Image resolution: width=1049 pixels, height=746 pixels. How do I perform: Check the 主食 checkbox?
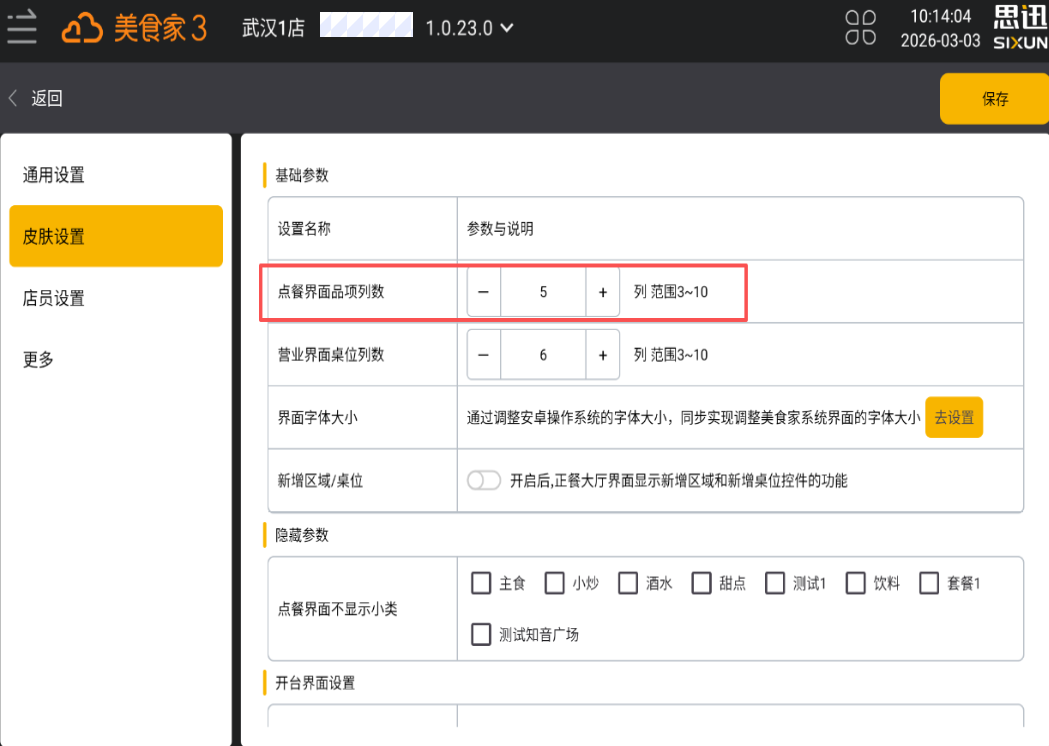[481, 583]
